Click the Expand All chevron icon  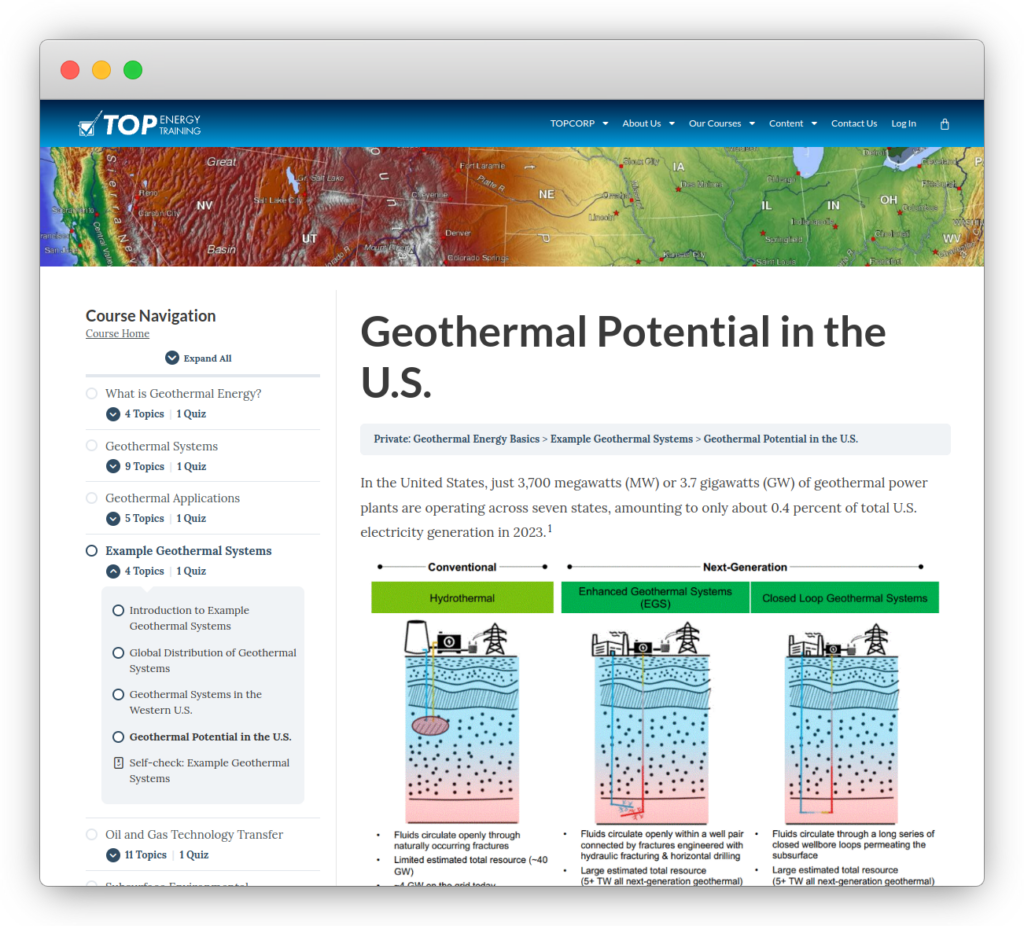pos(172,358)
